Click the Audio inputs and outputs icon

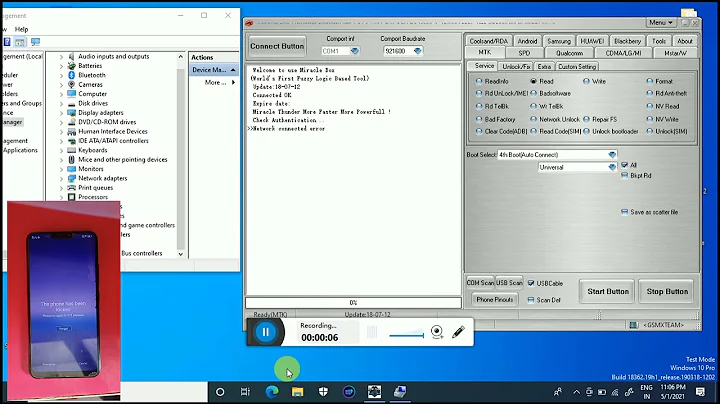click(x=72, y=56)
